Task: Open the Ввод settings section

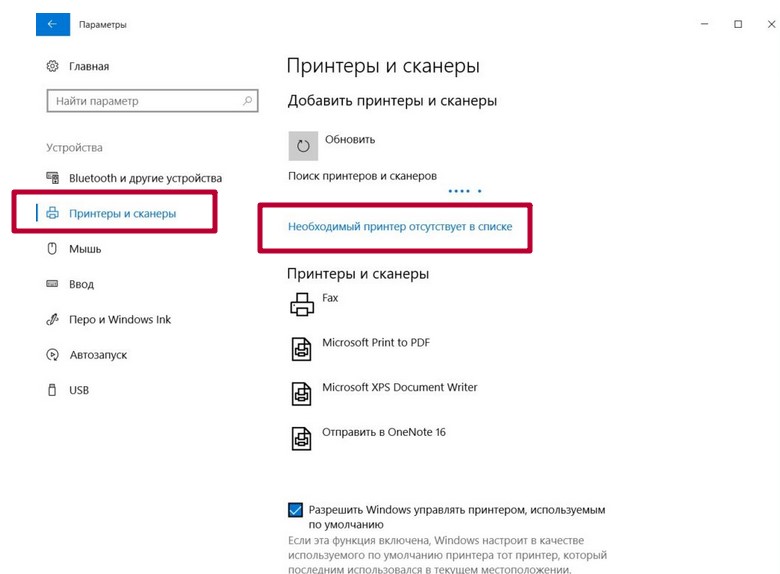Action: (x=82, y=284)
